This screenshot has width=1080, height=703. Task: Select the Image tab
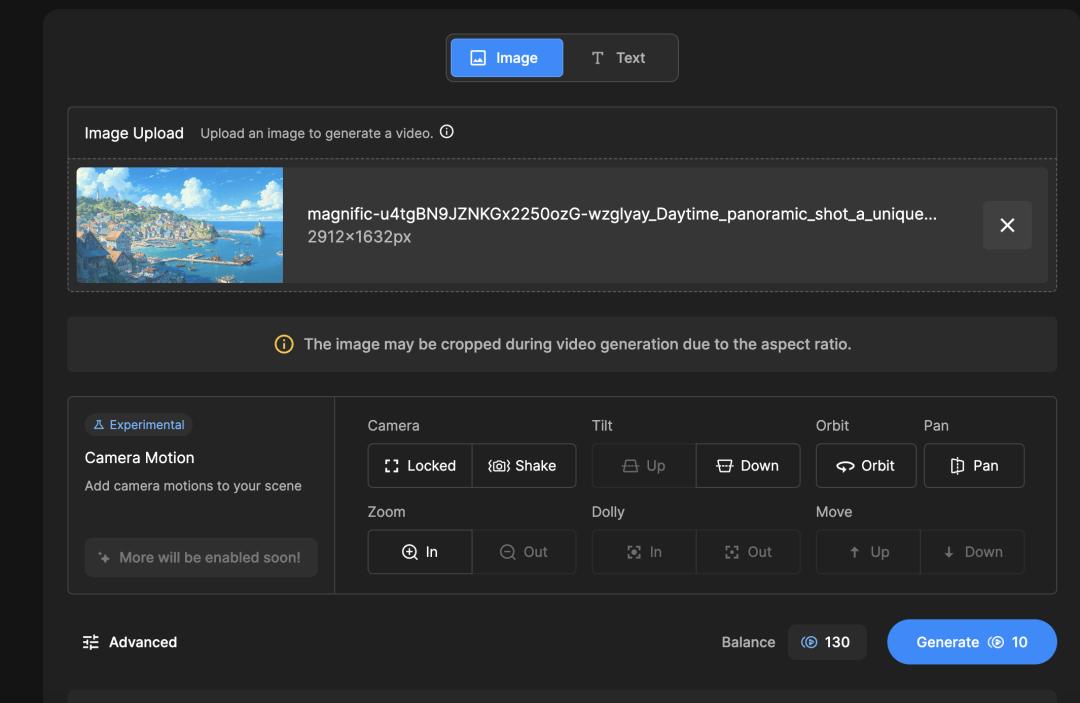[506, 57]
